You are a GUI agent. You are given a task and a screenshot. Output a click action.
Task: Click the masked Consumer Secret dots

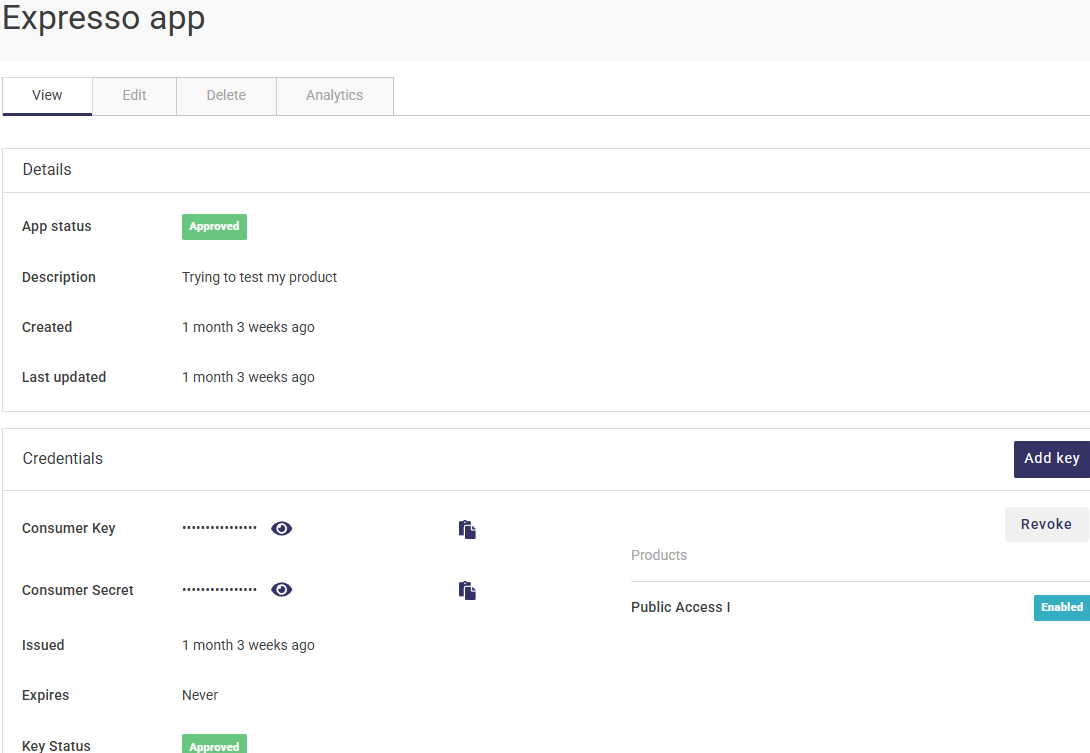[x=220, y=590]
